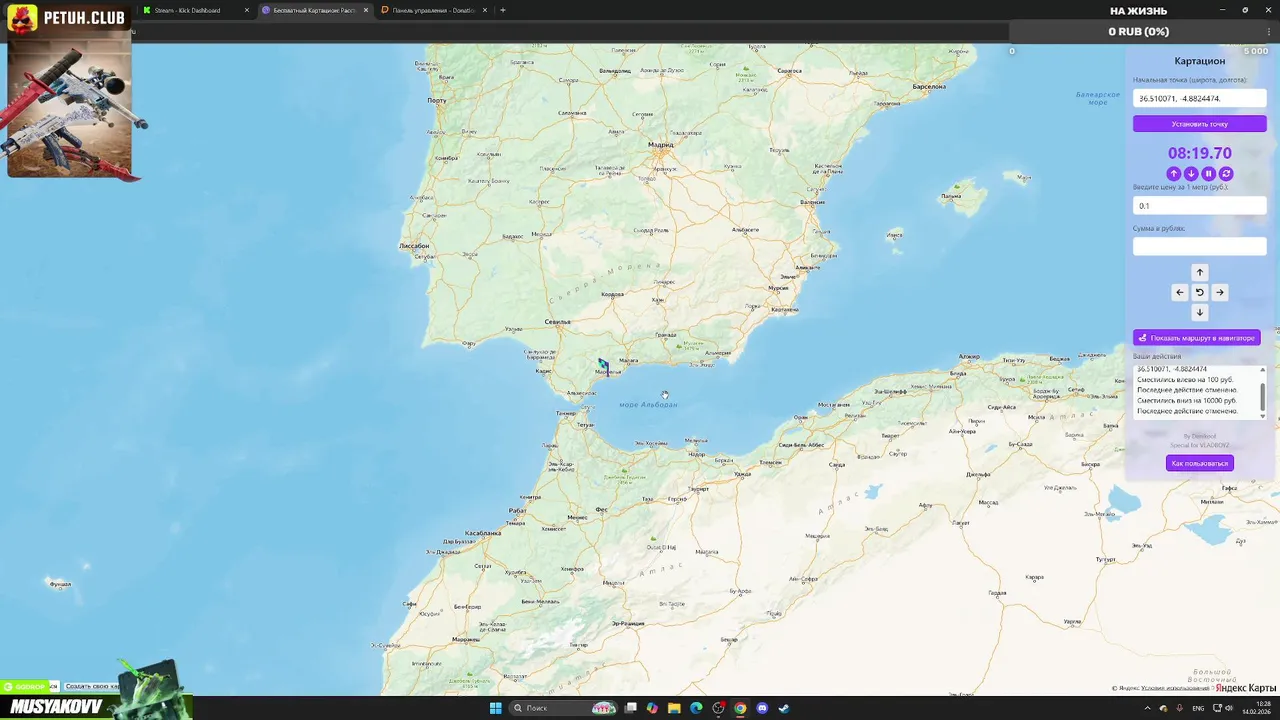
Task: Open Google Chrome from the taskbar
Action: click(740, 708)
